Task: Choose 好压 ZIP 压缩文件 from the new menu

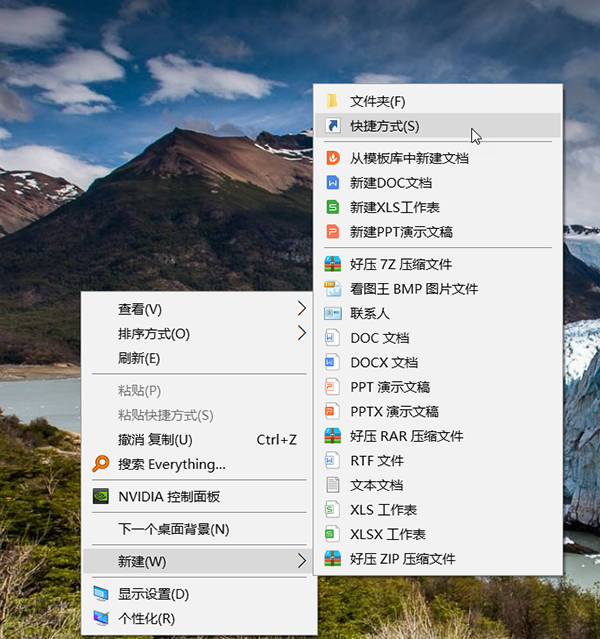Action: [402, 559]
